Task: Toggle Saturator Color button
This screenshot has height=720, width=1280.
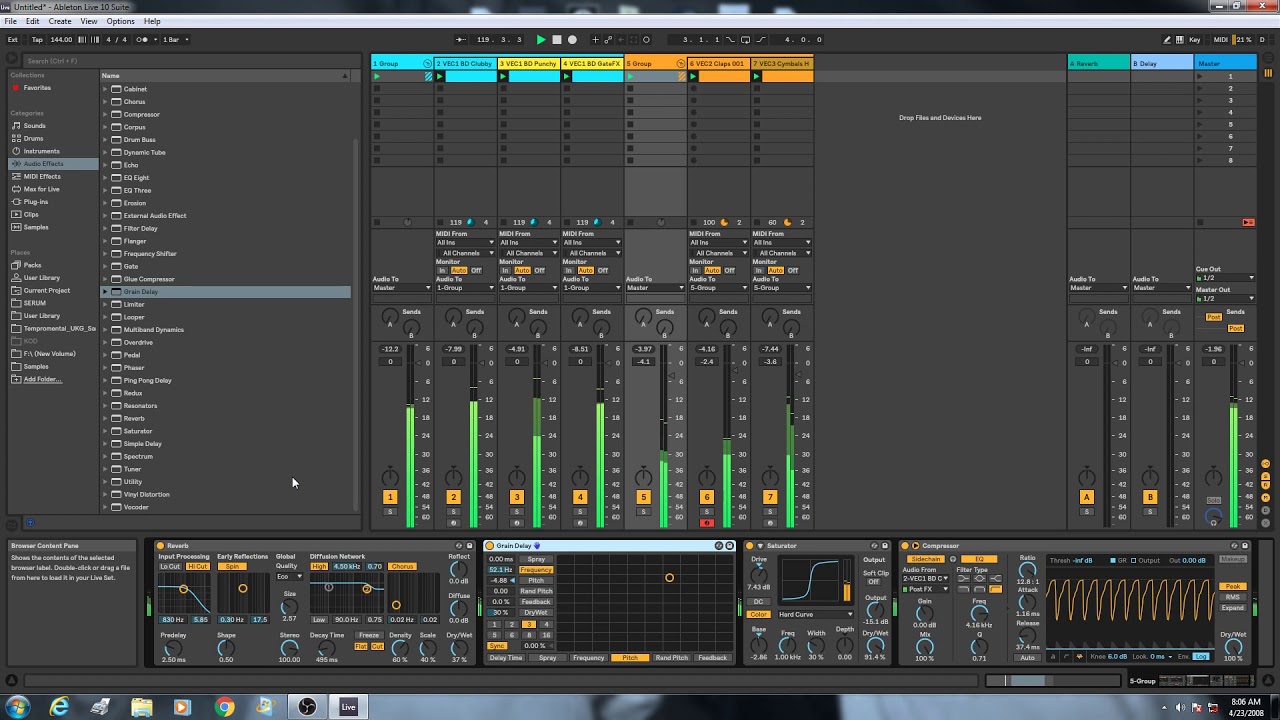Action: (758, 614)
